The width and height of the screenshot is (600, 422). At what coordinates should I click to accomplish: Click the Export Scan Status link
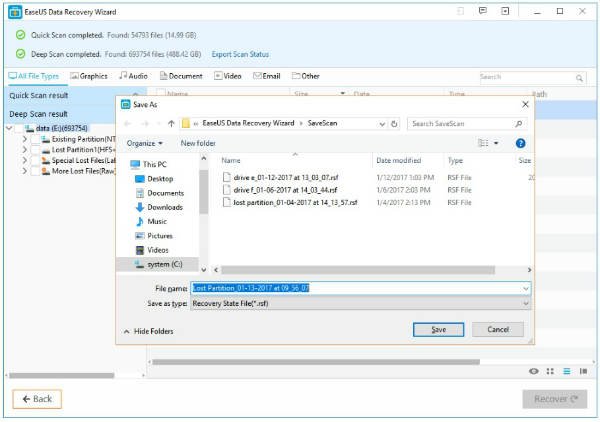pos(240,54)
